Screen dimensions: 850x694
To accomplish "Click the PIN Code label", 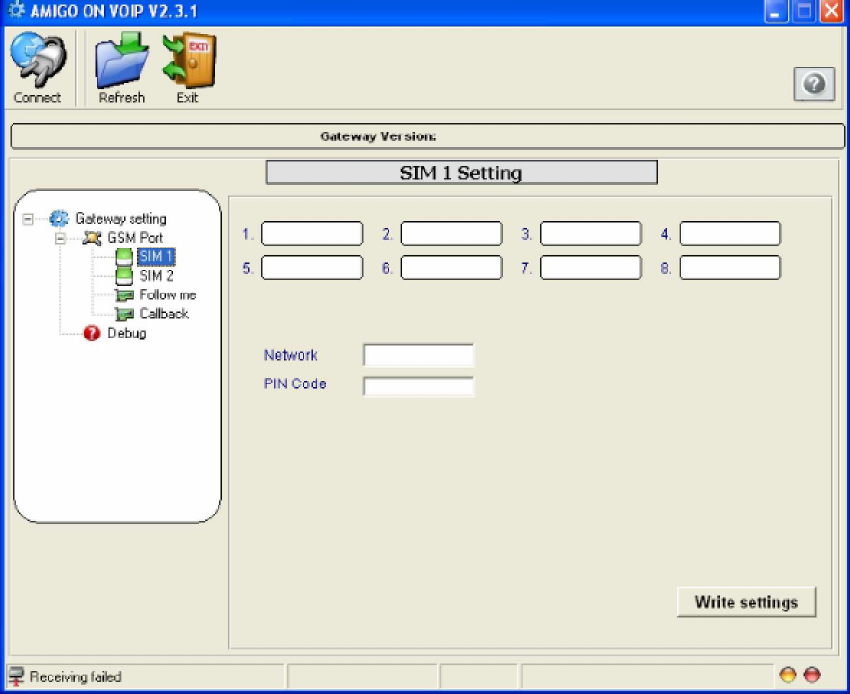I will click(295, 384).
